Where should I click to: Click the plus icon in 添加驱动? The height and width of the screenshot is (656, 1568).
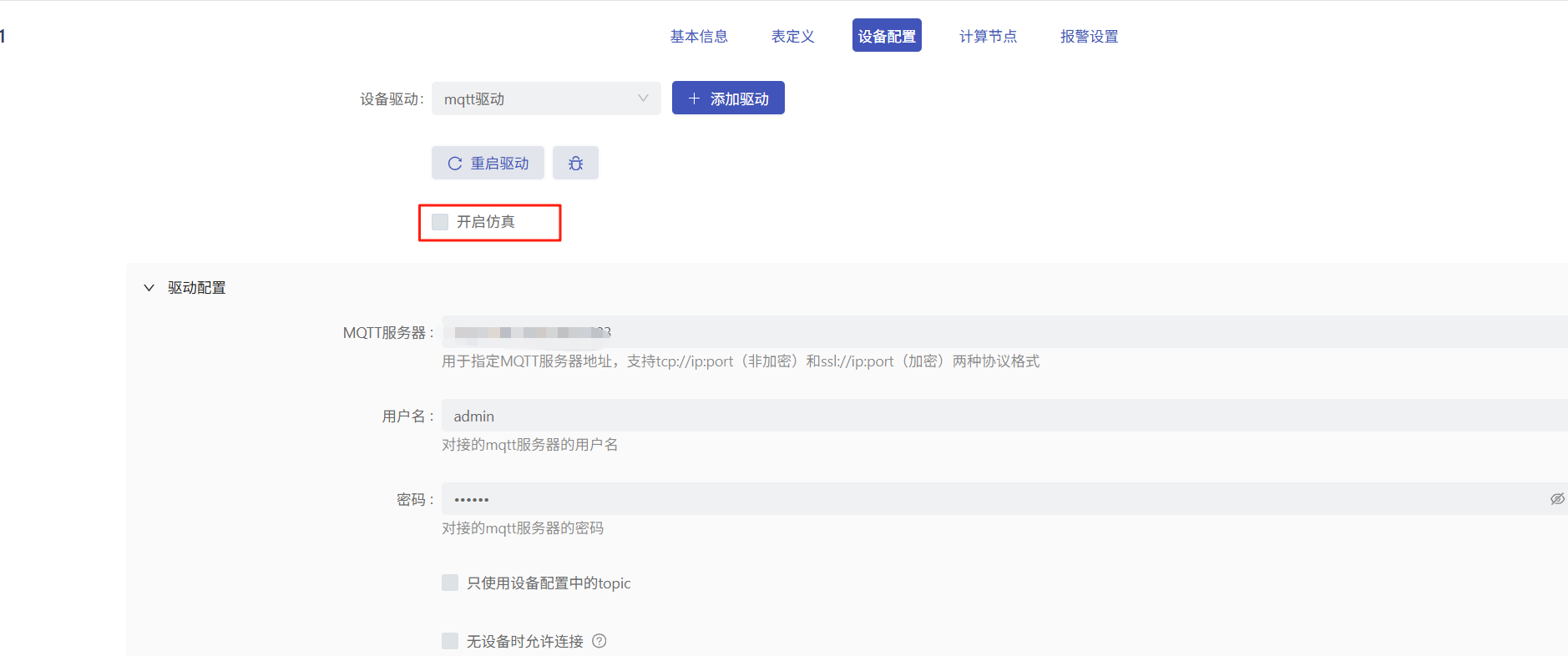click(x=694, y=98)
